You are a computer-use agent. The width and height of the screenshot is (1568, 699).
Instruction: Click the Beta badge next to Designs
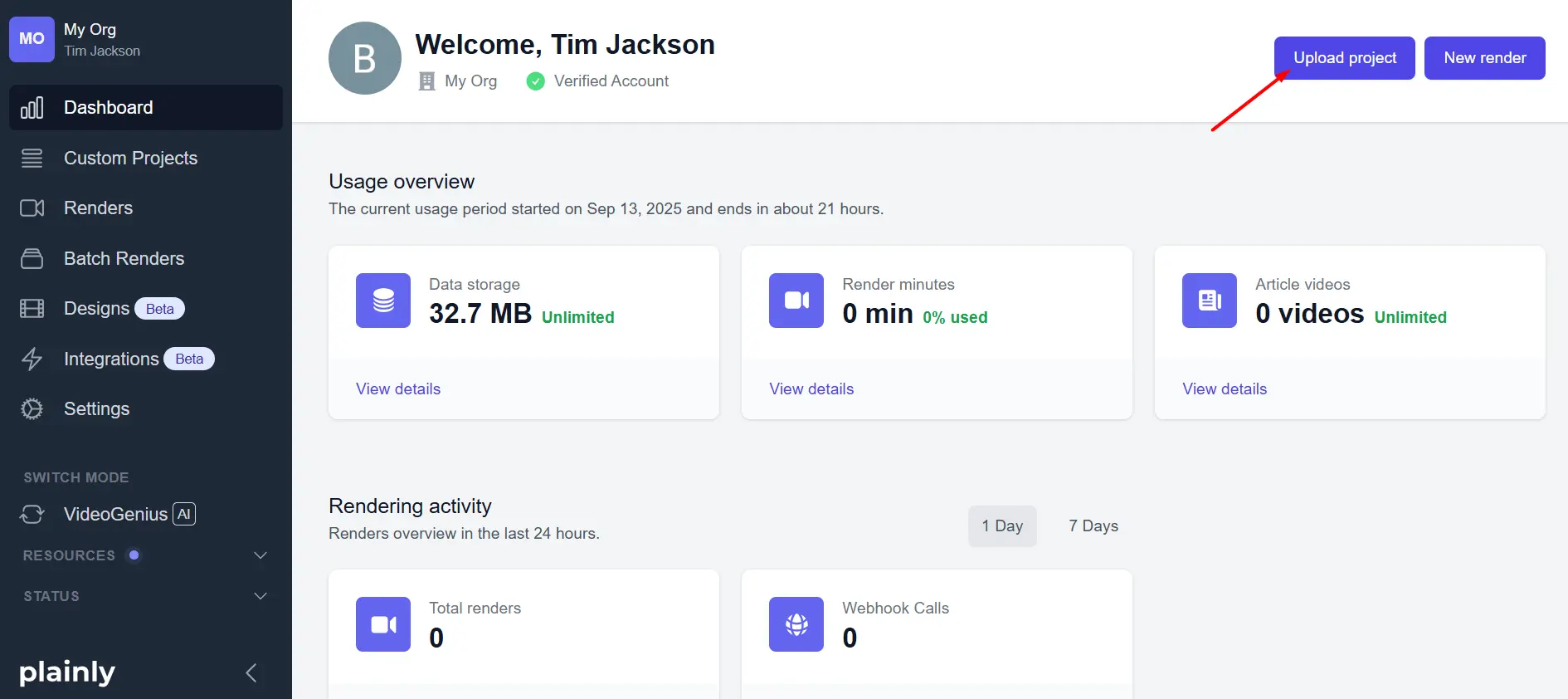click(160, 309)
